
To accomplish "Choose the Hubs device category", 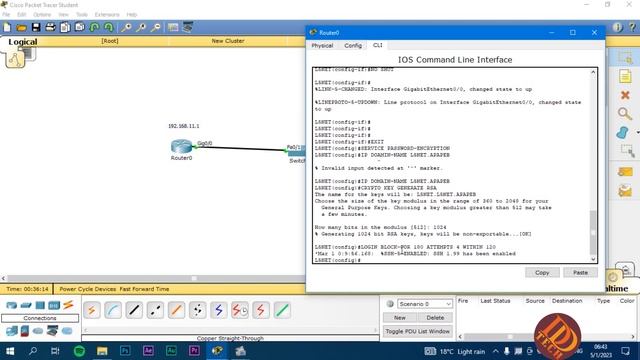I will (40, 305).
